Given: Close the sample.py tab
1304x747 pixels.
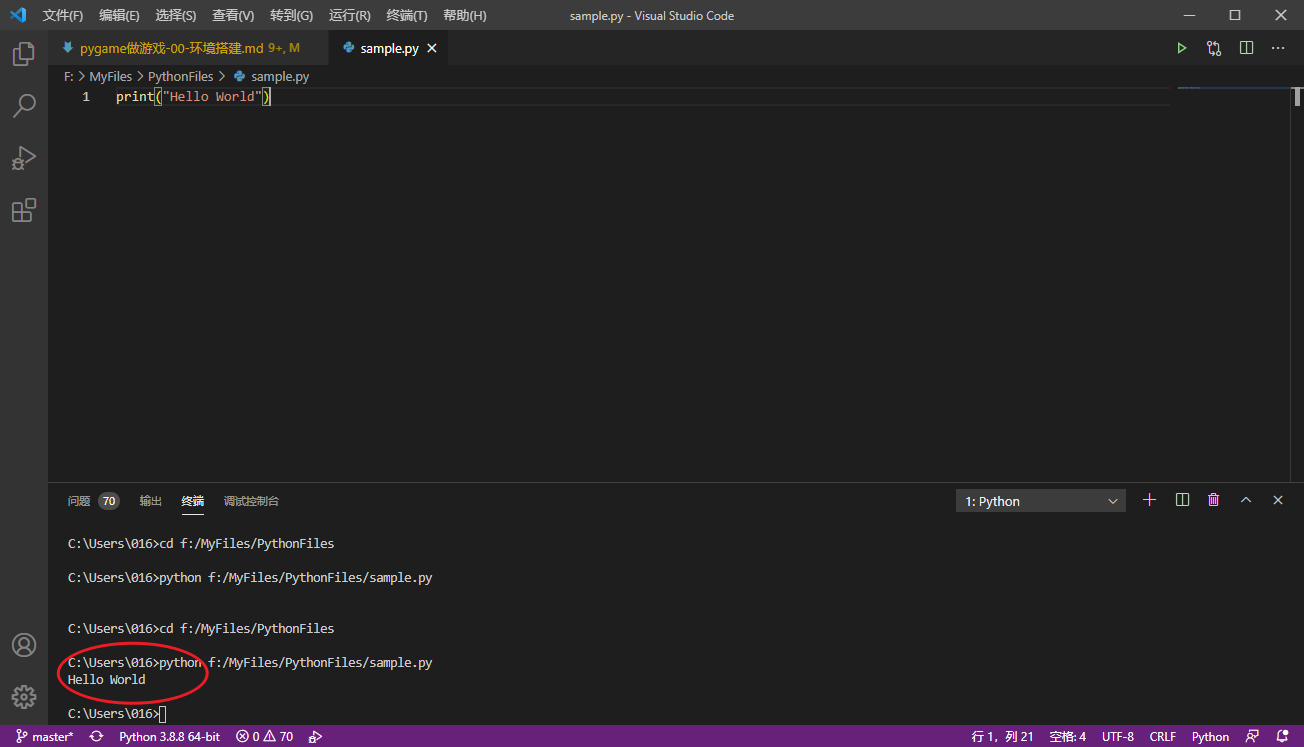Looking at the screenshot, I should tap(432, 48).
